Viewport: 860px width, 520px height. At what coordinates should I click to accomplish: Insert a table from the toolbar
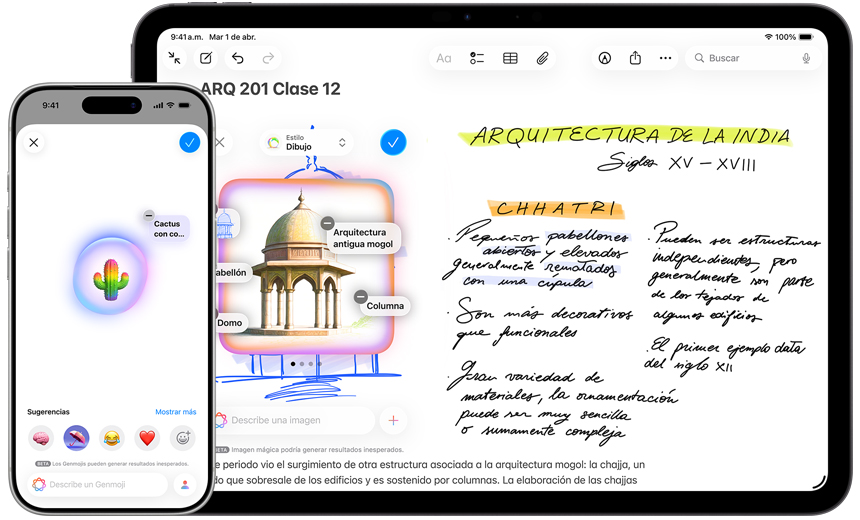pyautogui.click(x=510, y=58)
